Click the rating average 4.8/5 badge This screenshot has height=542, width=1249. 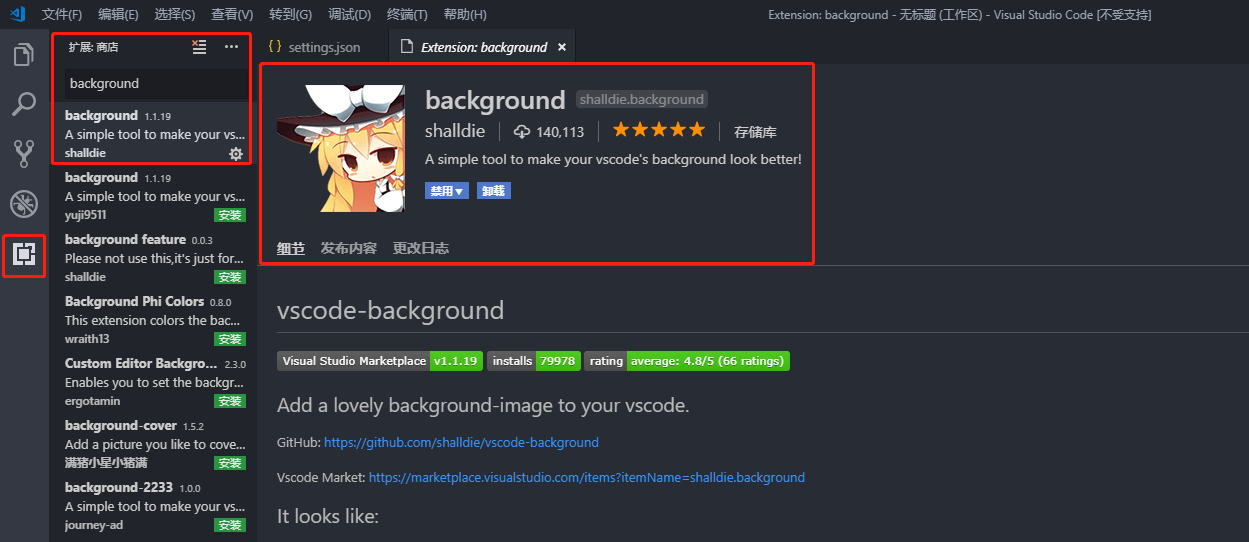tap(687, 361)
